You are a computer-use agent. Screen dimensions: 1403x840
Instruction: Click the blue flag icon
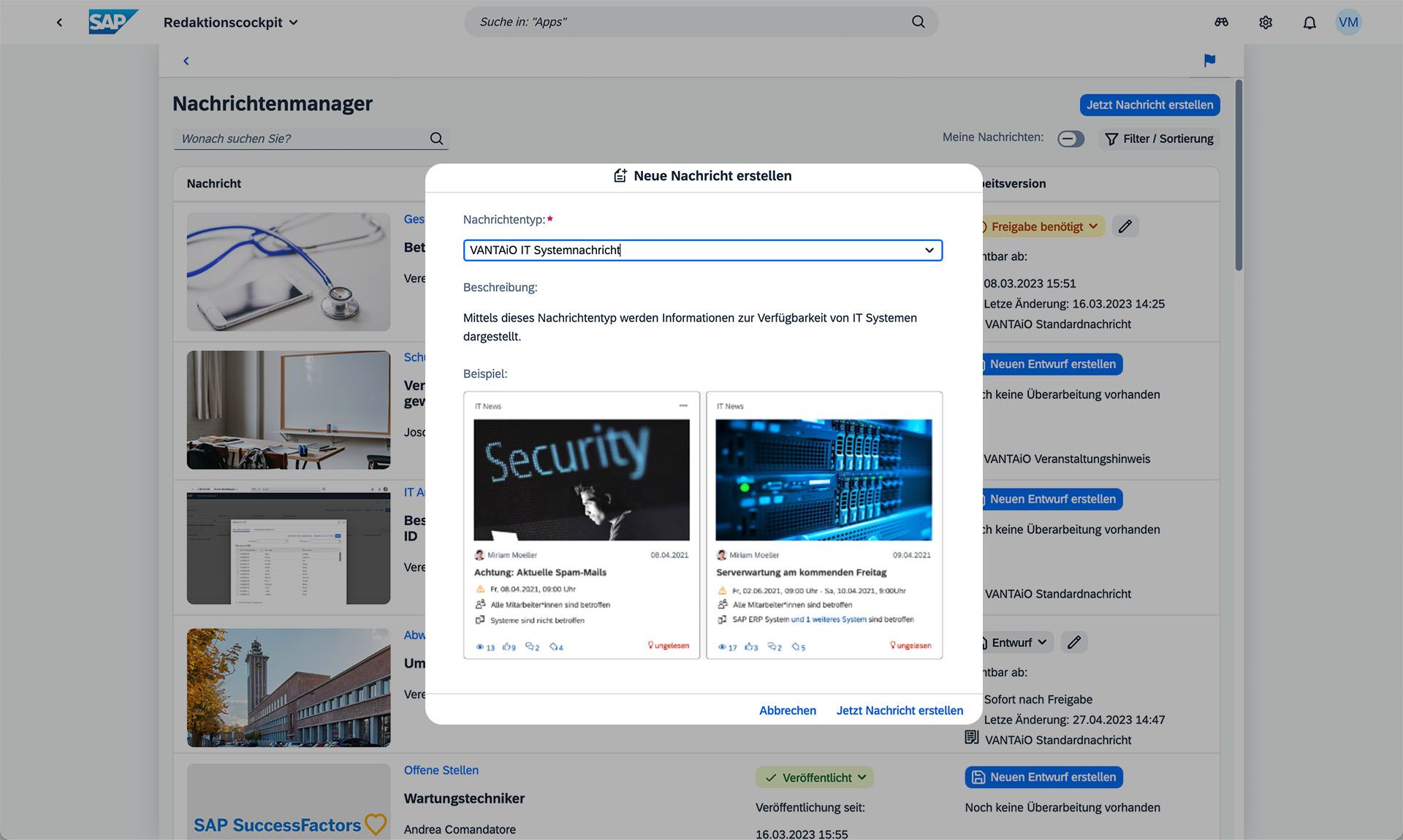click(1209, 61)
